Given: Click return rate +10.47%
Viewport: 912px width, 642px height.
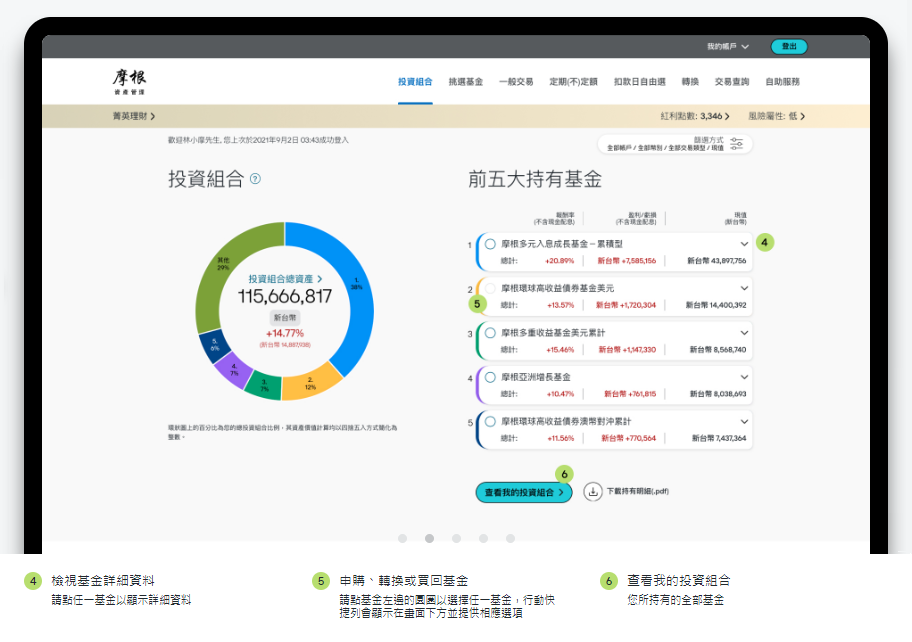Looking at the screenshot, I should point(560,394).
